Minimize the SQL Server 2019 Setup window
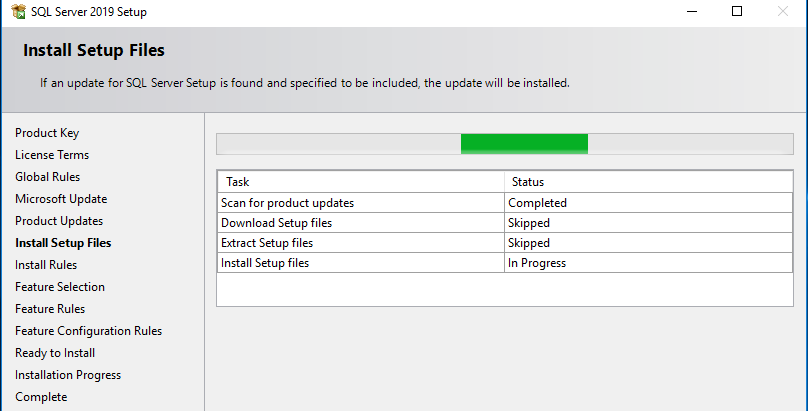This screenshot has width=808, height=411. click(690, 11)
